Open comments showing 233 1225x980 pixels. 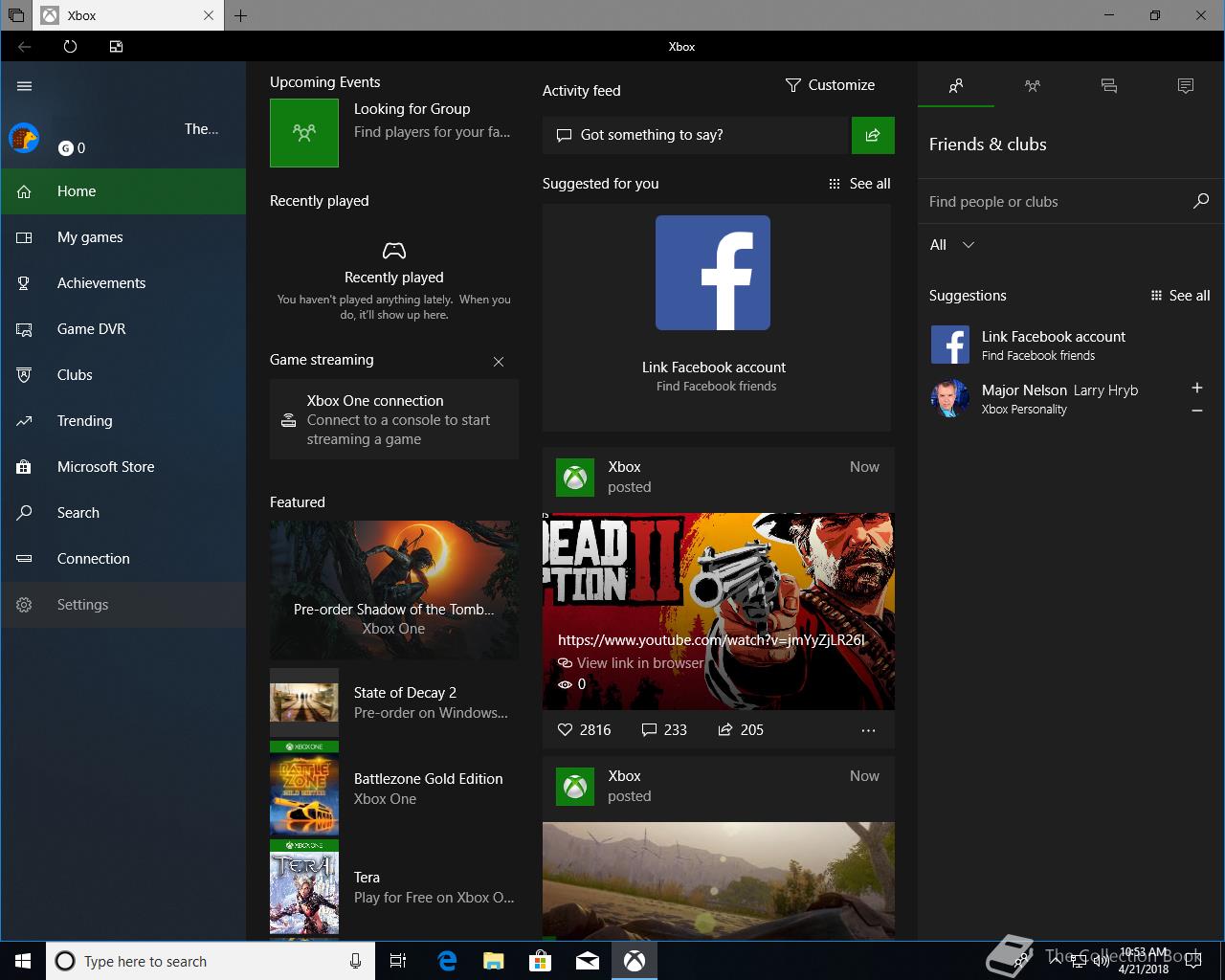[x=664, y=730]
